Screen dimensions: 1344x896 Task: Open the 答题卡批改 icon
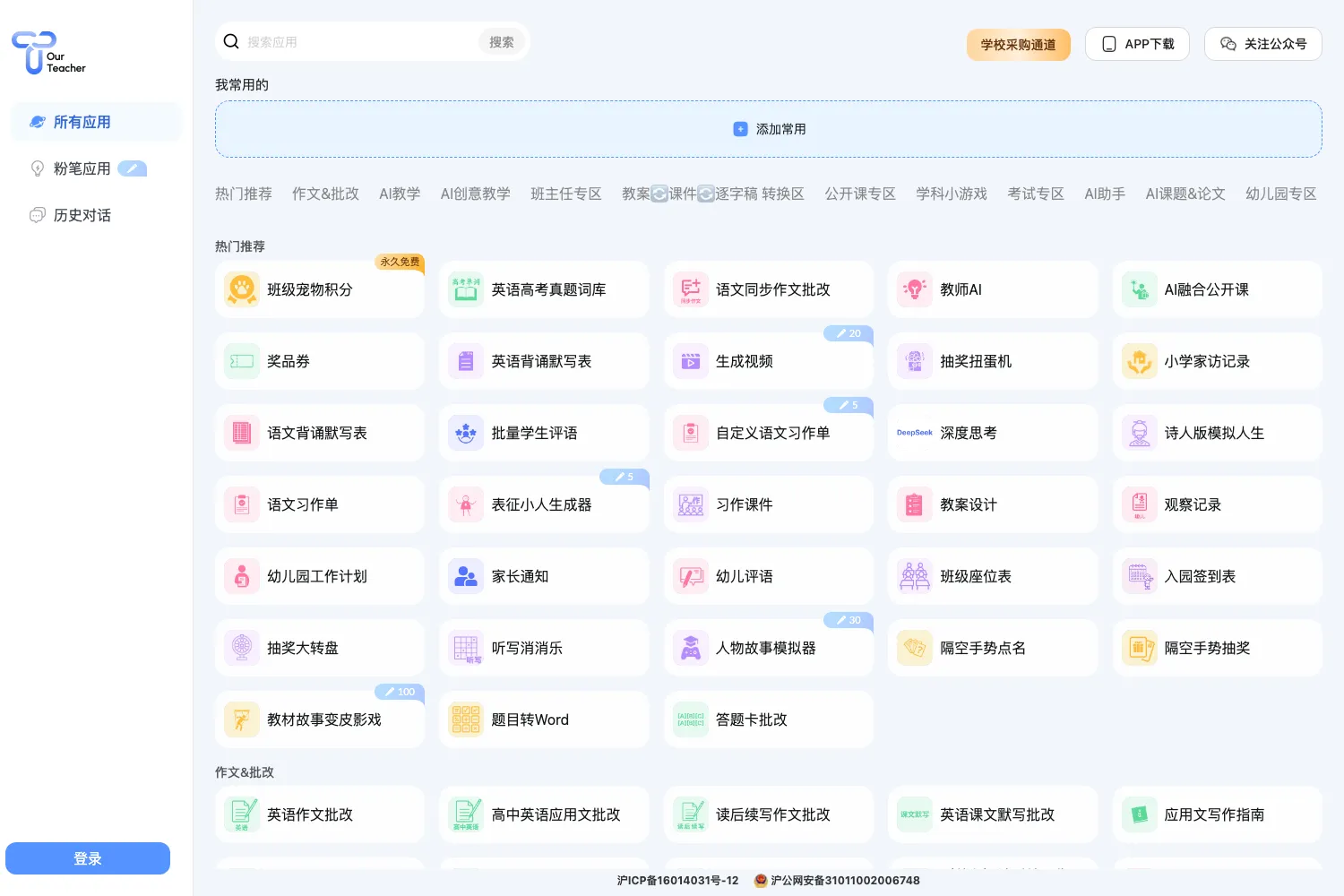coord(691,719)
